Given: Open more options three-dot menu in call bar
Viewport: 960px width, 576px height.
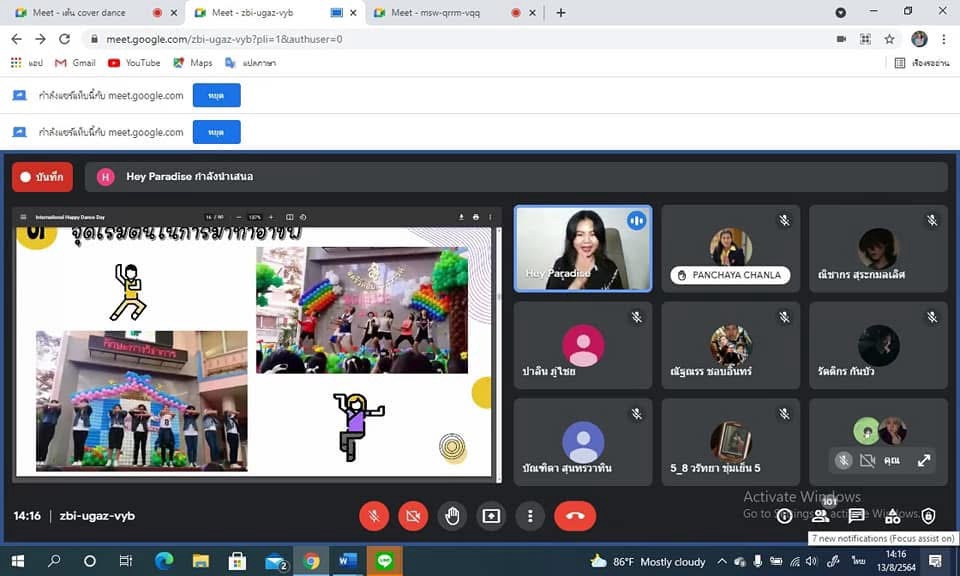Looking at the screenshot, I should (530, 516).
